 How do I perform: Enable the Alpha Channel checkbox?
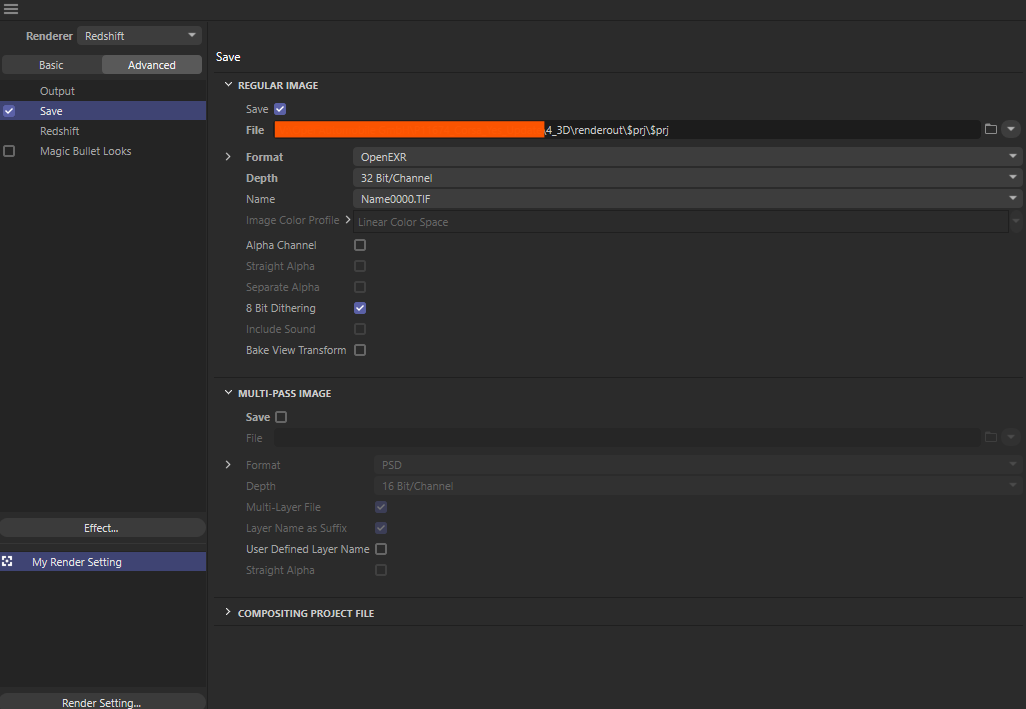pos(360,245)
